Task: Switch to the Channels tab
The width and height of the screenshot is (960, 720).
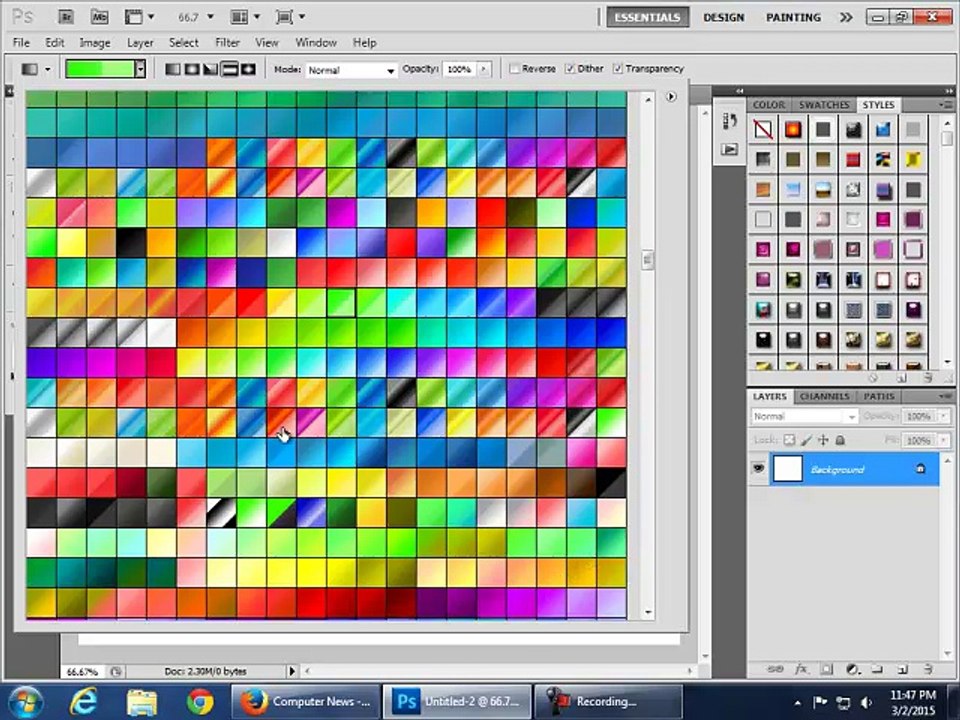Action: 824,396
